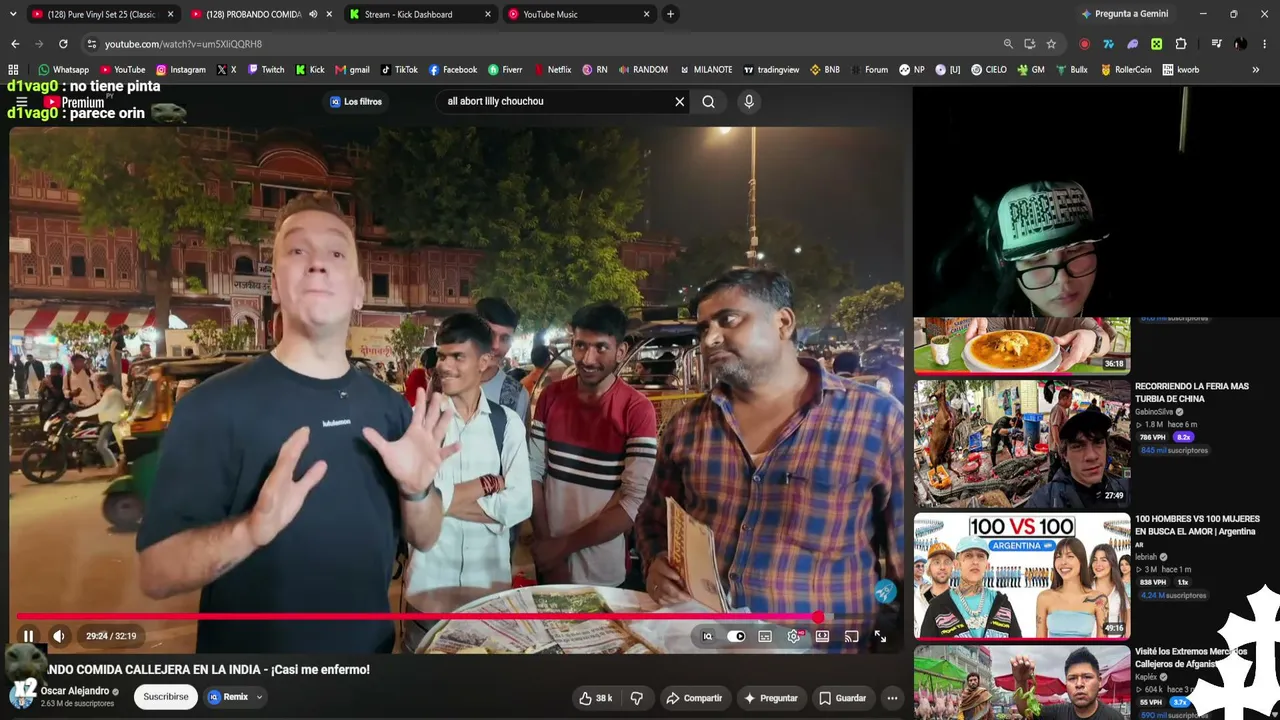The width and height of the screenshot is (1280, 720).
Task: Open the browser profile avatar
Action: tap(1240, 44)
